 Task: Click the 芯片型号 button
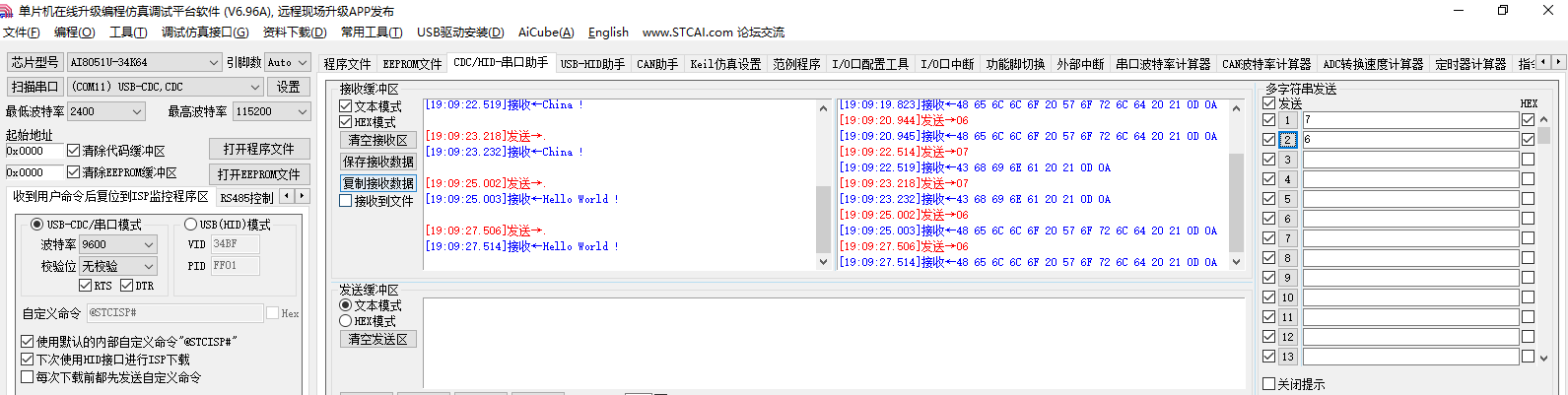tap(34, 62)
